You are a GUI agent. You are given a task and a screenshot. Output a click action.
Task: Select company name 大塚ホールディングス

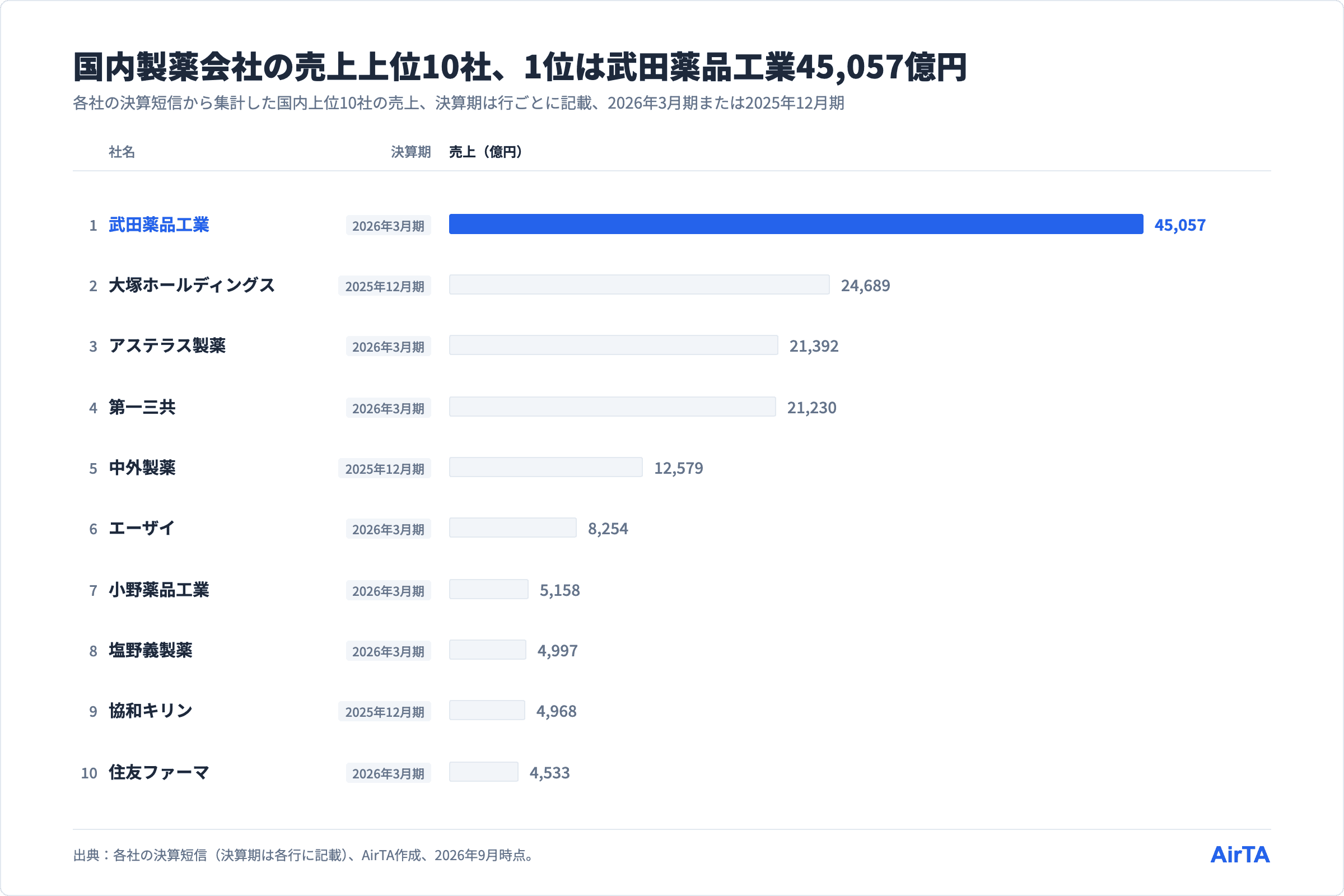192,285
